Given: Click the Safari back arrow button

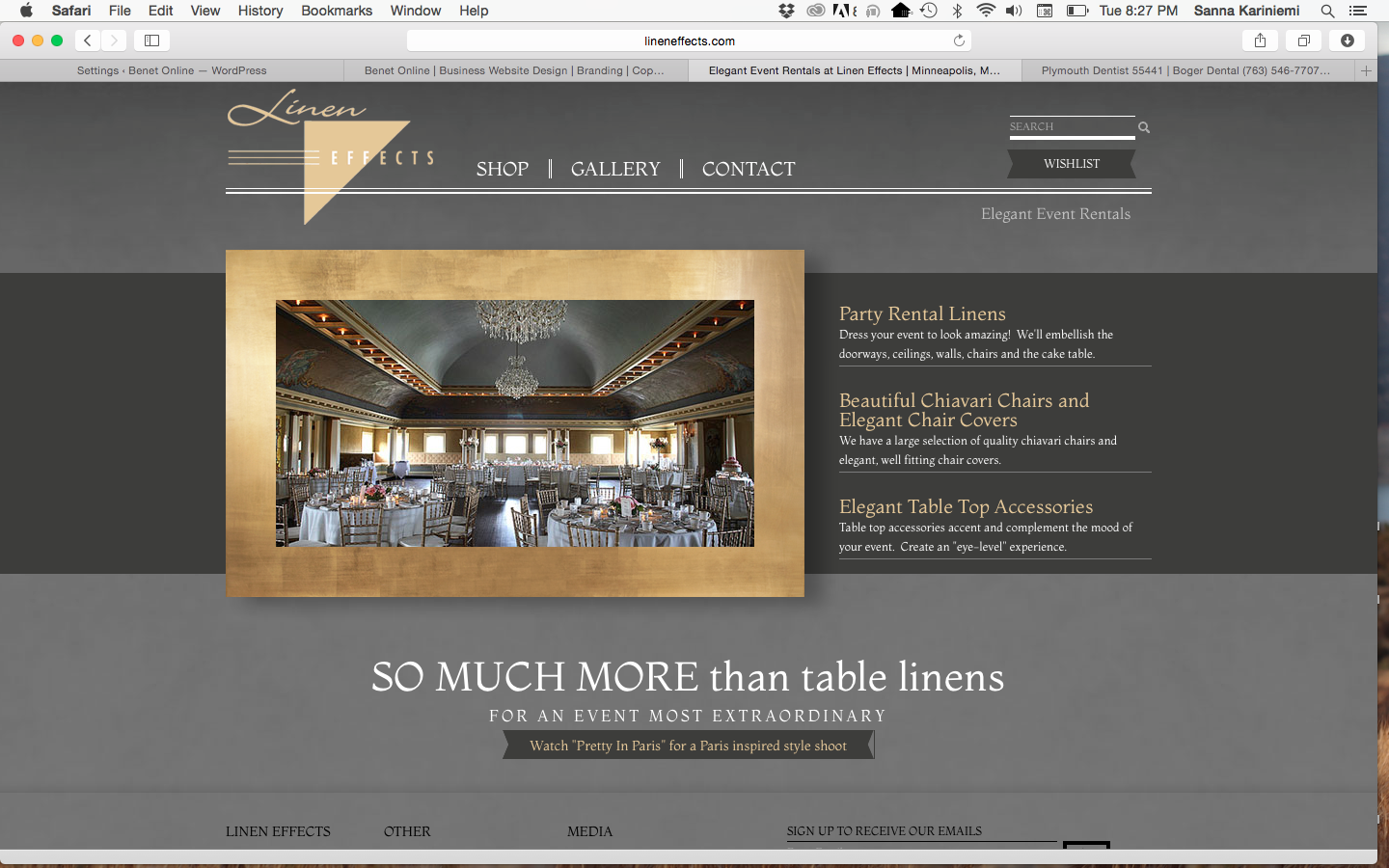Looking at the screenshot, I should (88, 41).
